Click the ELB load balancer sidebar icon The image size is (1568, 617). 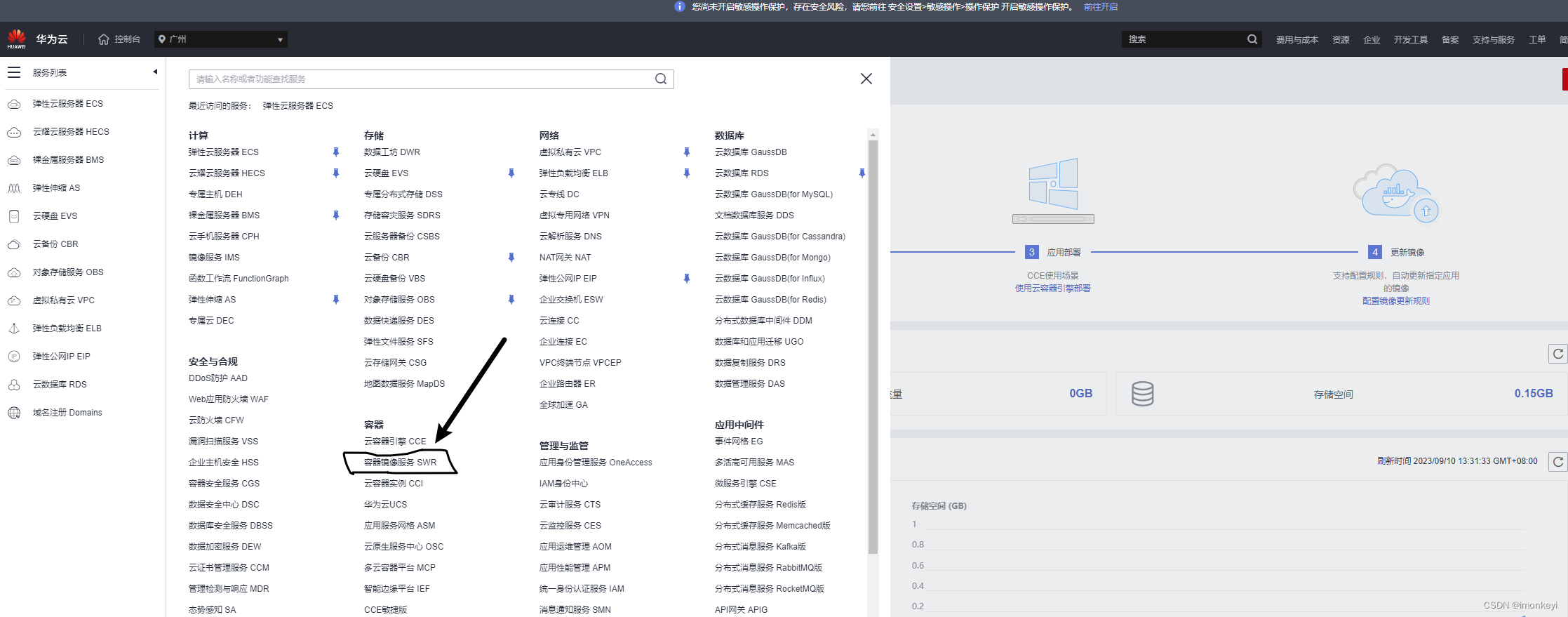pos(14,329)
